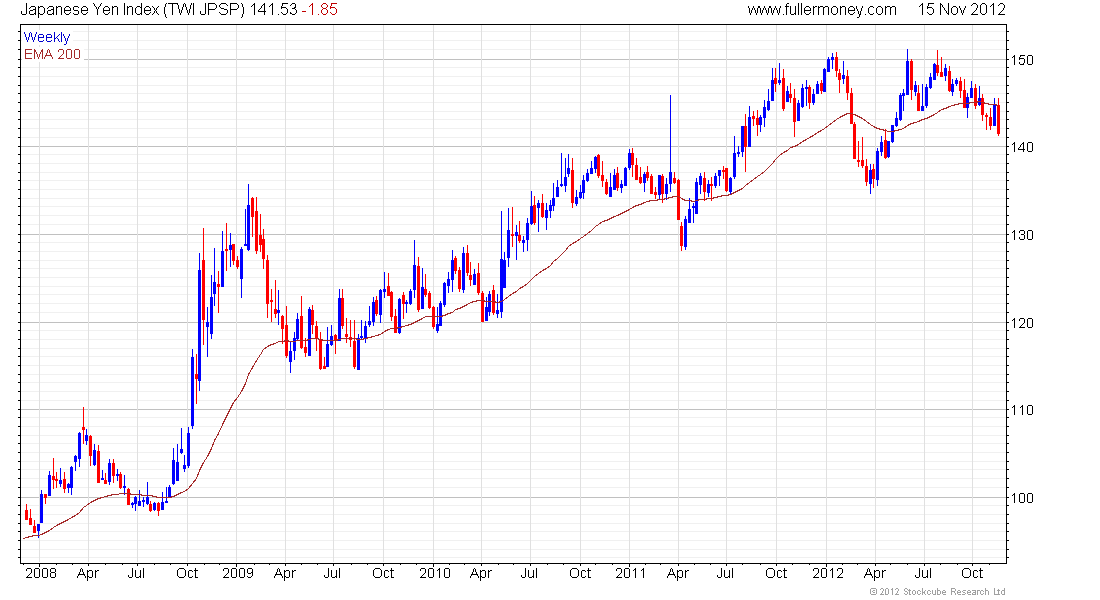Click x-axis year label 2009
Screen dimensions: 1100x600
pos(238,573)
